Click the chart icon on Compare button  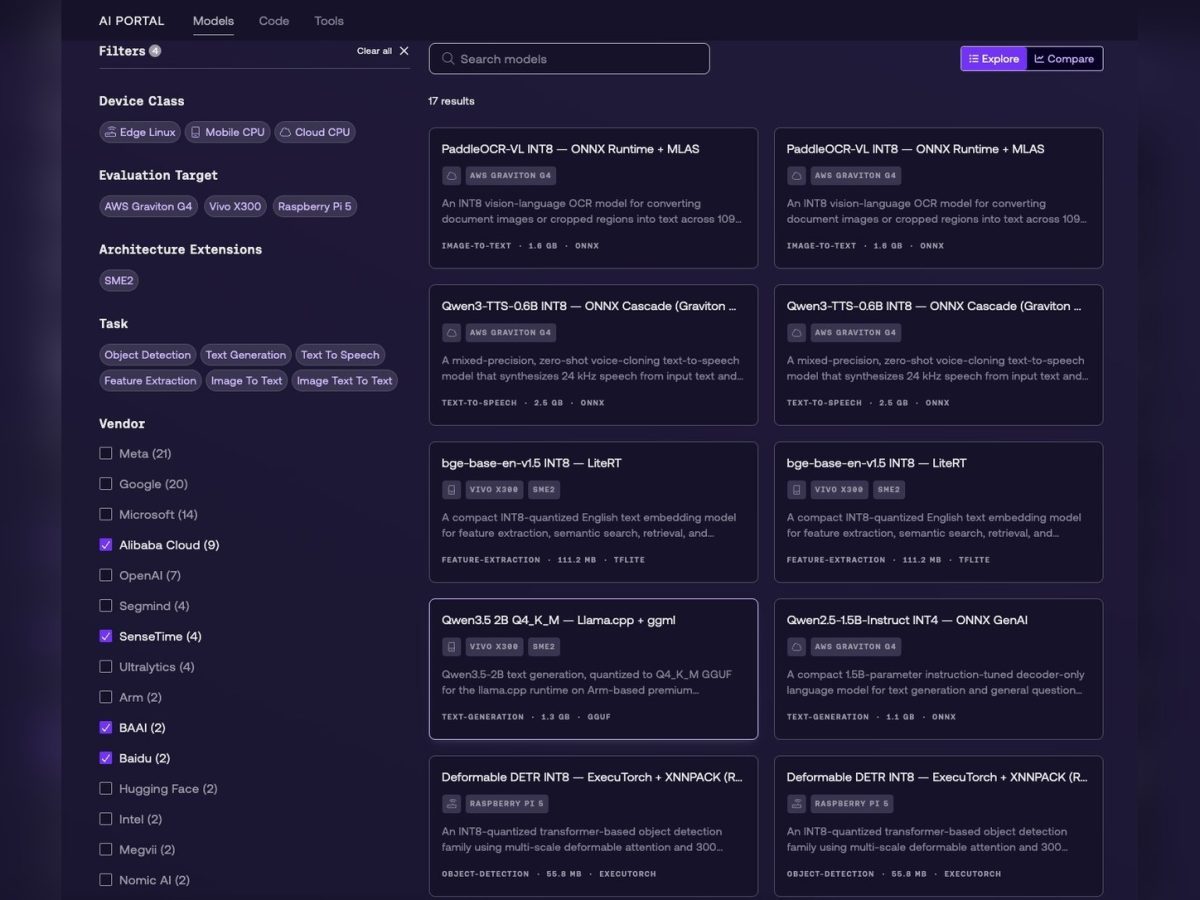pos(1039,59)
